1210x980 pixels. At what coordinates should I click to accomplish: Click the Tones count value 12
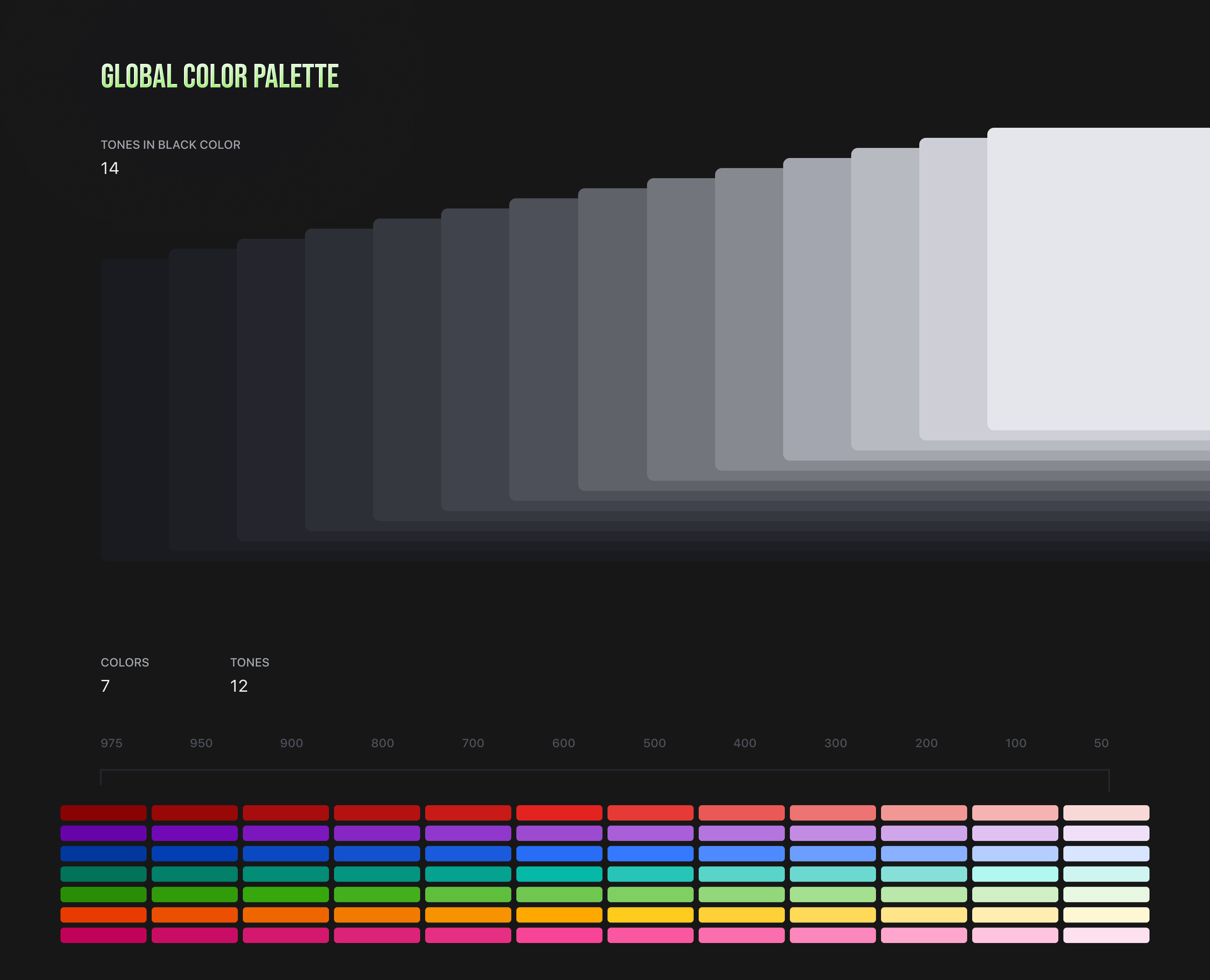[239, 686]
